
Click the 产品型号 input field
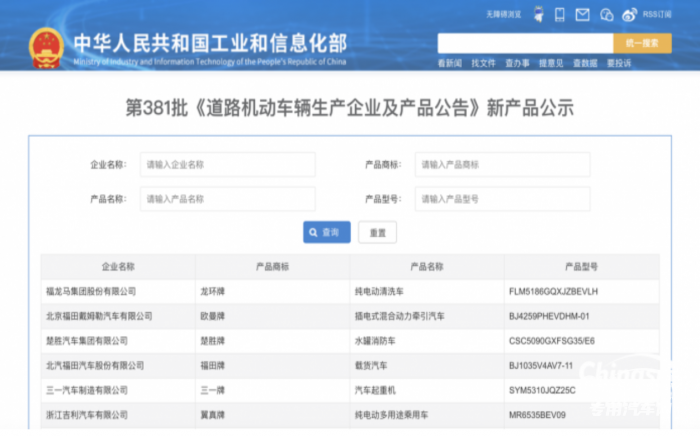click(503, 199)
